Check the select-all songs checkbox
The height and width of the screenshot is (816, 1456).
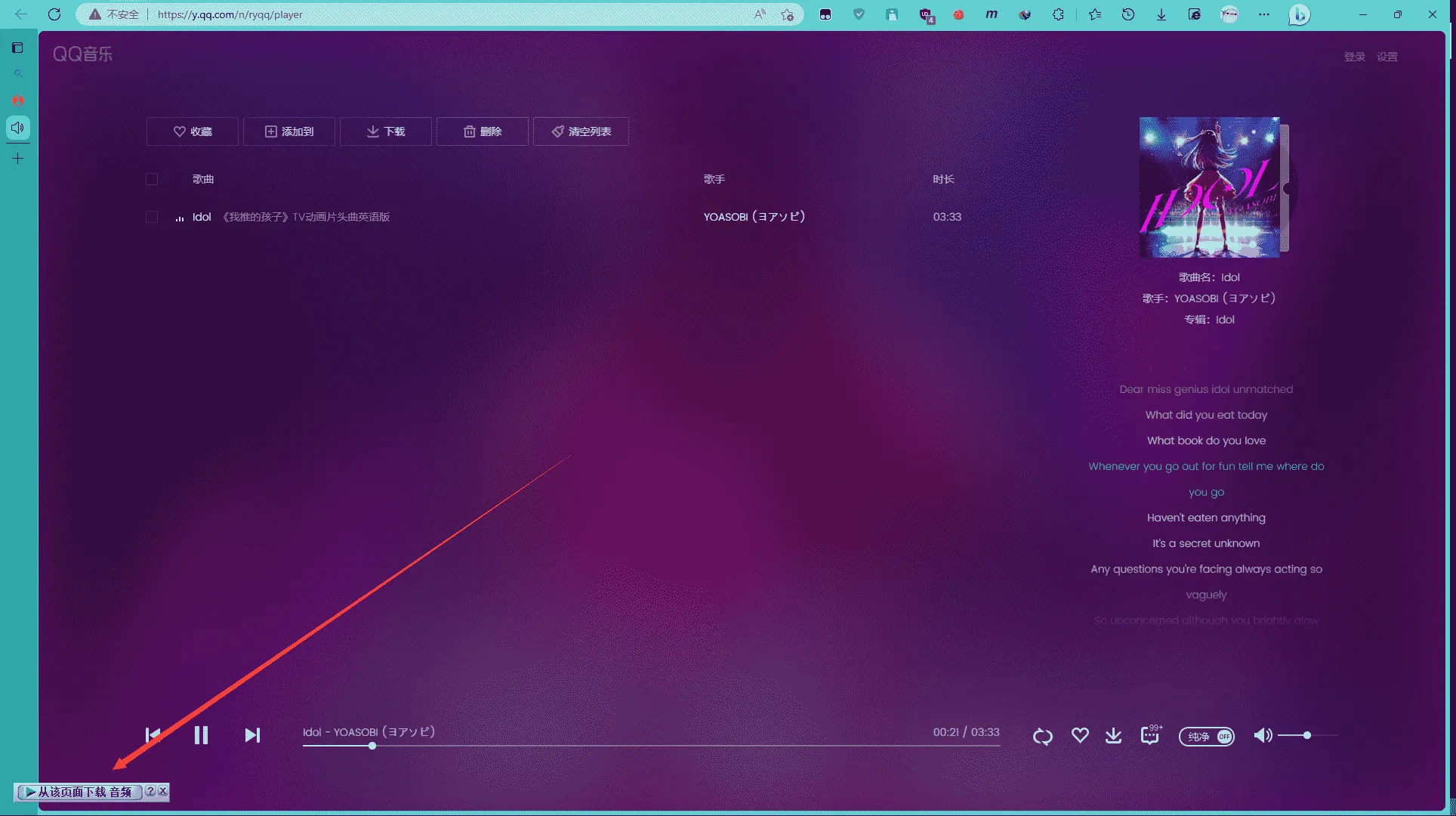(x=152, y=179)
